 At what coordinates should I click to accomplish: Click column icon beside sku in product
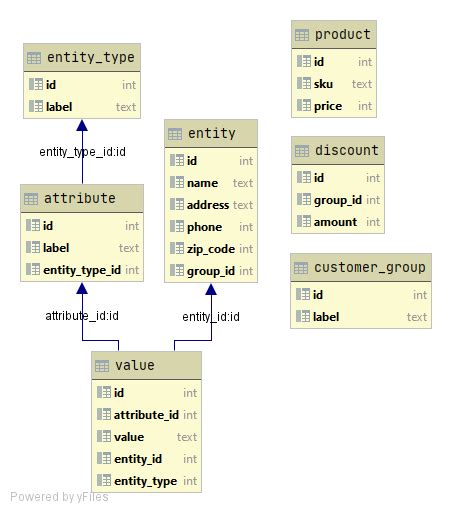click(304, 83)
